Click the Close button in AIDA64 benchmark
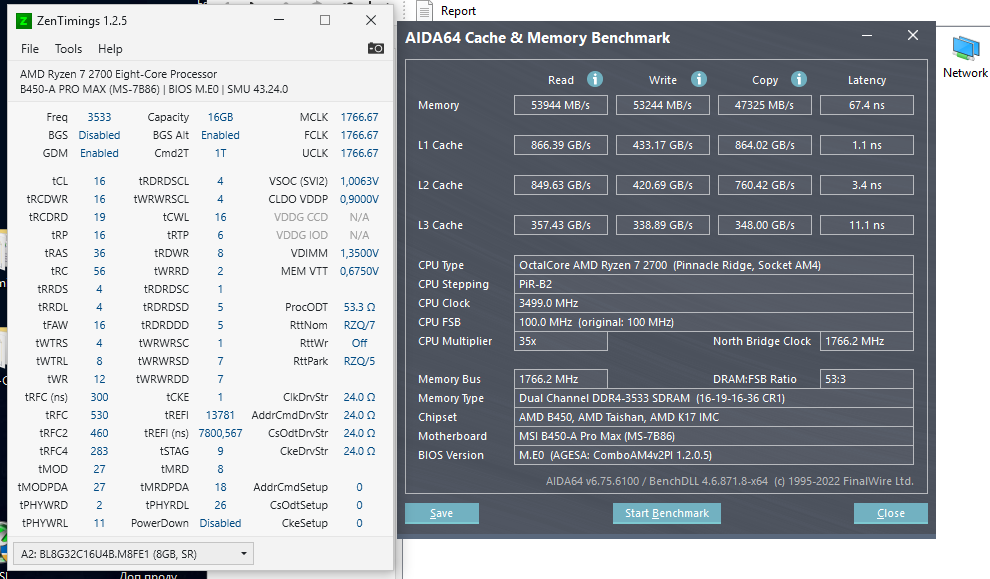The width and height of the screenshot is (990, 579). pyautogui.click(x=890, y=513)
